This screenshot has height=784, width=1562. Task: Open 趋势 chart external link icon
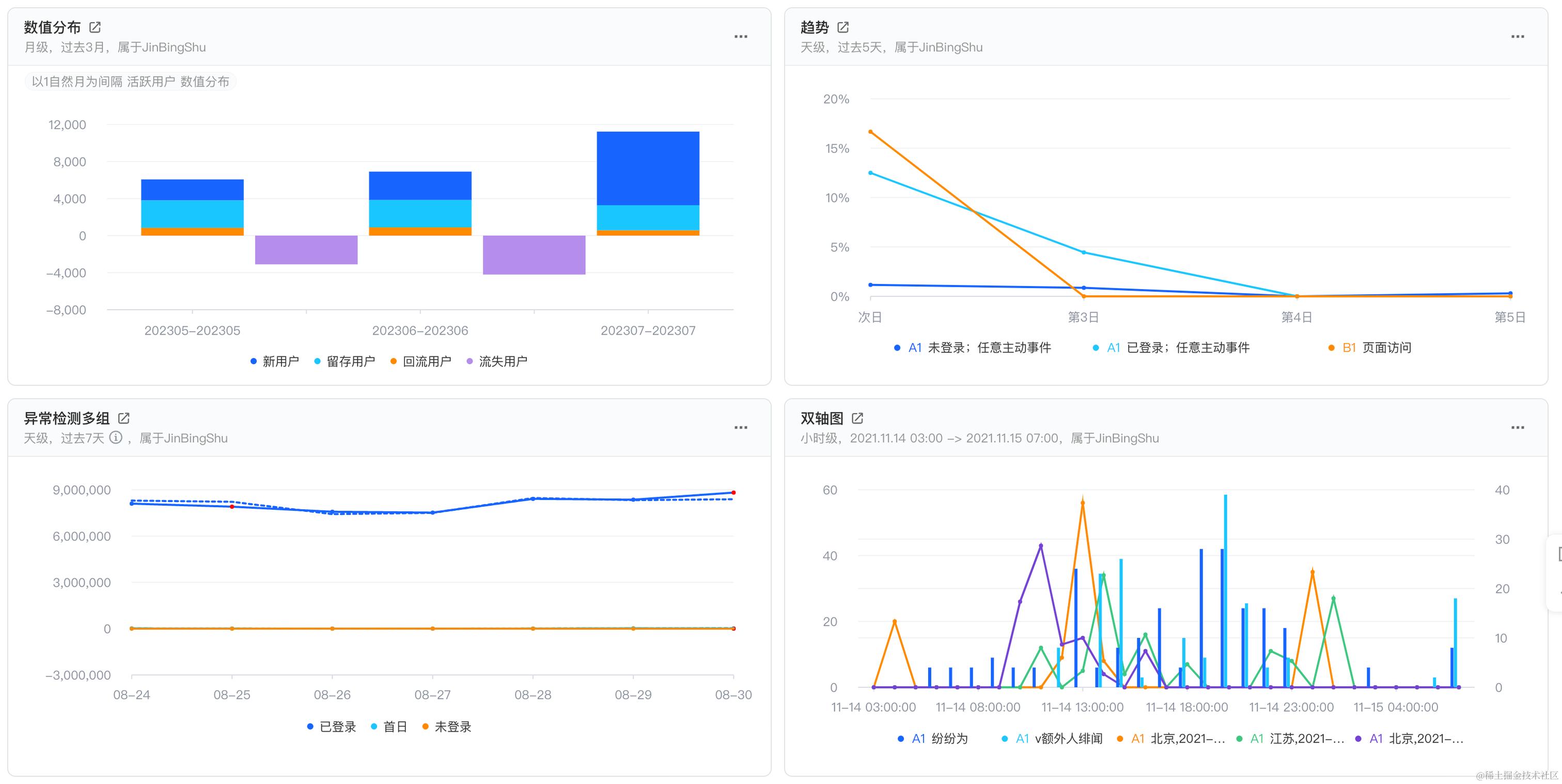[843, 27]
